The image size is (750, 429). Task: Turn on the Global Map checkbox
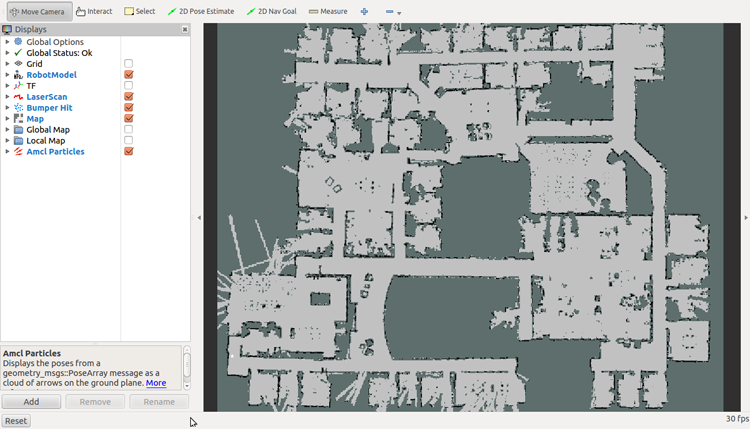click(129, 130)
